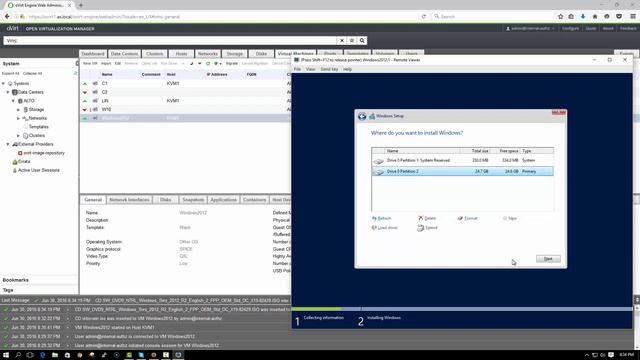Image resolution: width=640 pixels, height=360 pixels.
Task: Select Active User Sessions tree item
Action: click(x=39, y=170)
